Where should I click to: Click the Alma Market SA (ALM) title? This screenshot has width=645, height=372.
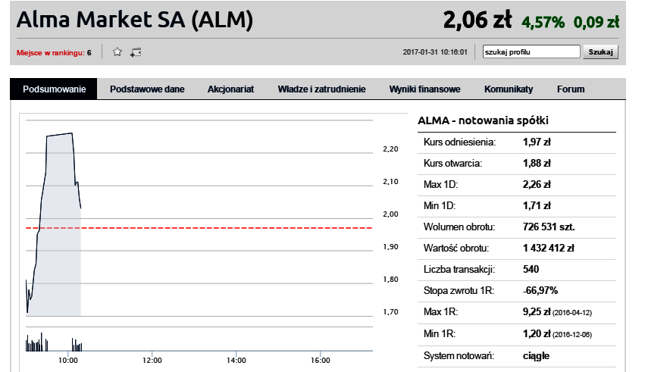coord(135,20)
